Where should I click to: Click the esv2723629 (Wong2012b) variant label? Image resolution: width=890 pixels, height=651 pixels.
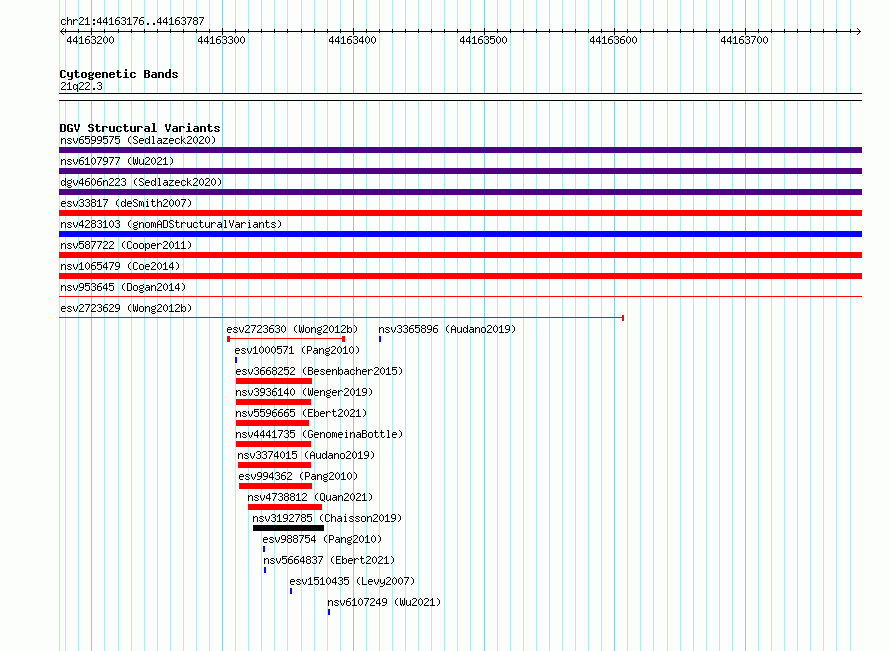[126, 308]
